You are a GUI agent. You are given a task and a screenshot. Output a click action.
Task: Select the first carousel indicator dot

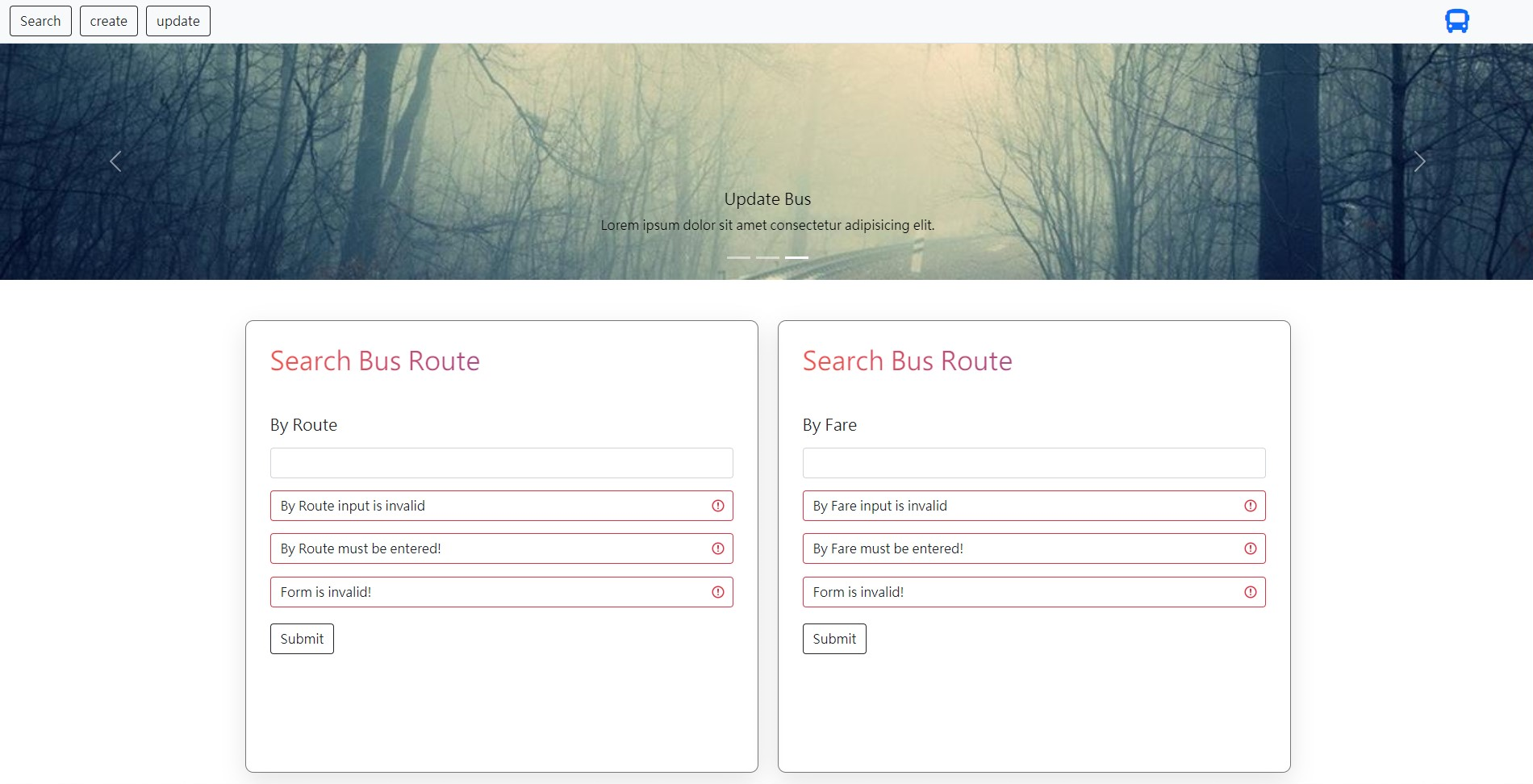[x=738, y=256]
